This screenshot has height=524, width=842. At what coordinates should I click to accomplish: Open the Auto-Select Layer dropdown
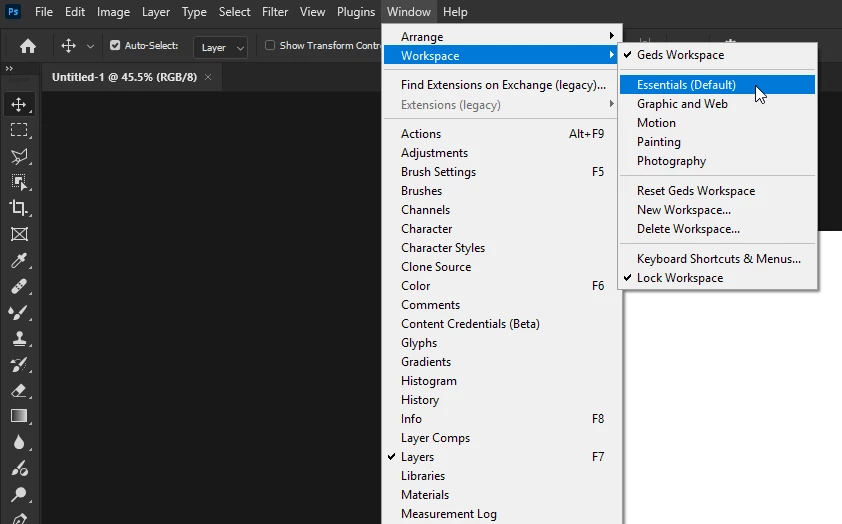click(x=220, y=47)
